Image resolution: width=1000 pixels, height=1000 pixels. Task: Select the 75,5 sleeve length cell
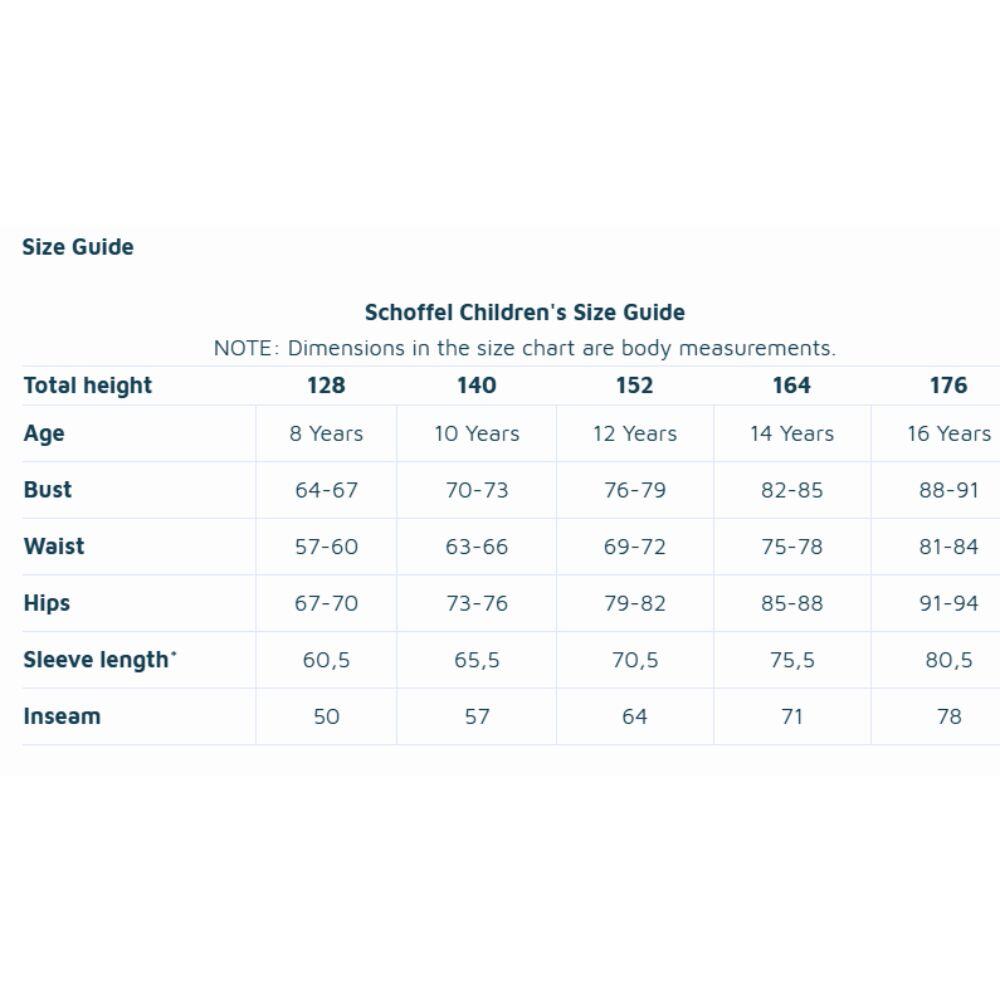[x=792, y=659]
